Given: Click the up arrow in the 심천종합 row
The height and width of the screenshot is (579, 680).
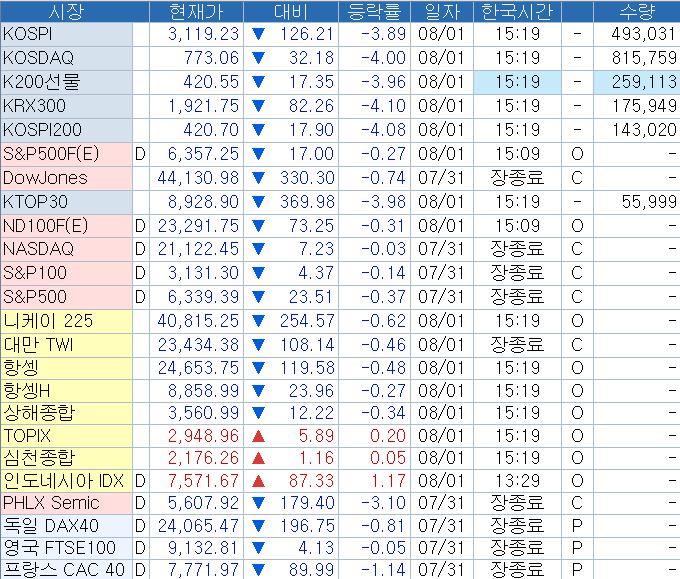Looking at the screenshot, I should (x=259, y=458).
